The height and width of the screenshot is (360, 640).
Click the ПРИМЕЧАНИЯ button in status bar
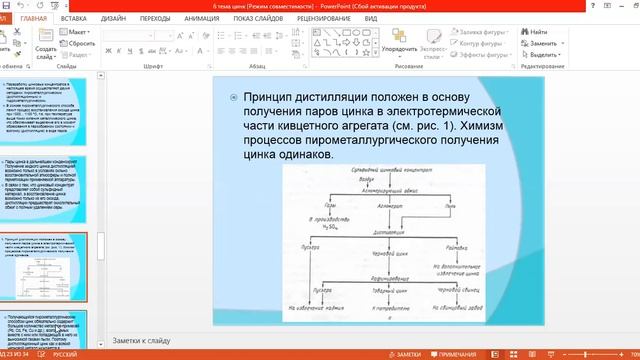pyautogui.click(x=453, y=354)
